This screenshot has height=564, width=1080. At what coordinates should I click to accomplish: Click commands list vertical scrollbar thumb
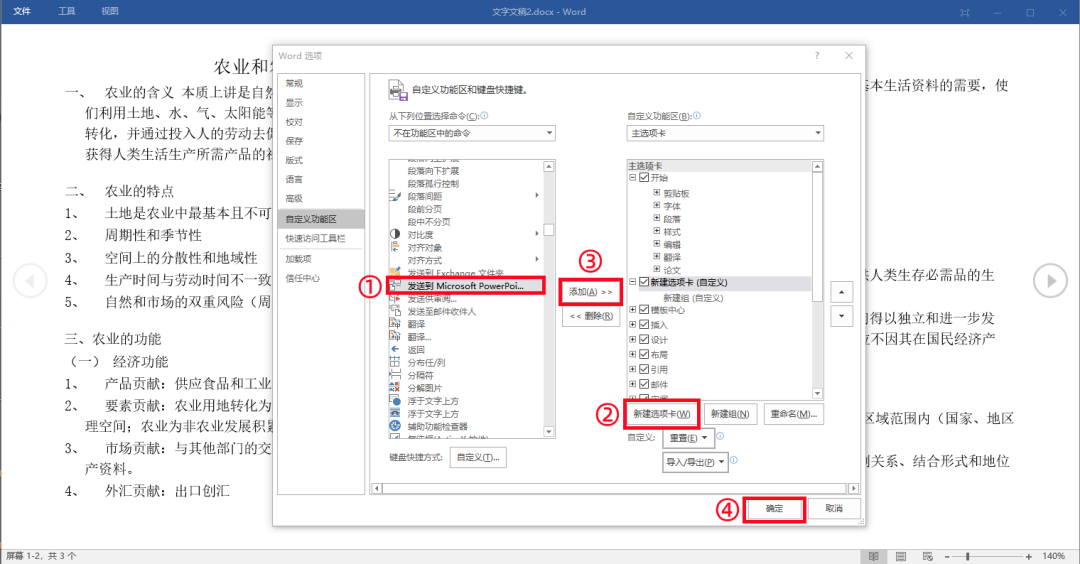pos(549,230)
